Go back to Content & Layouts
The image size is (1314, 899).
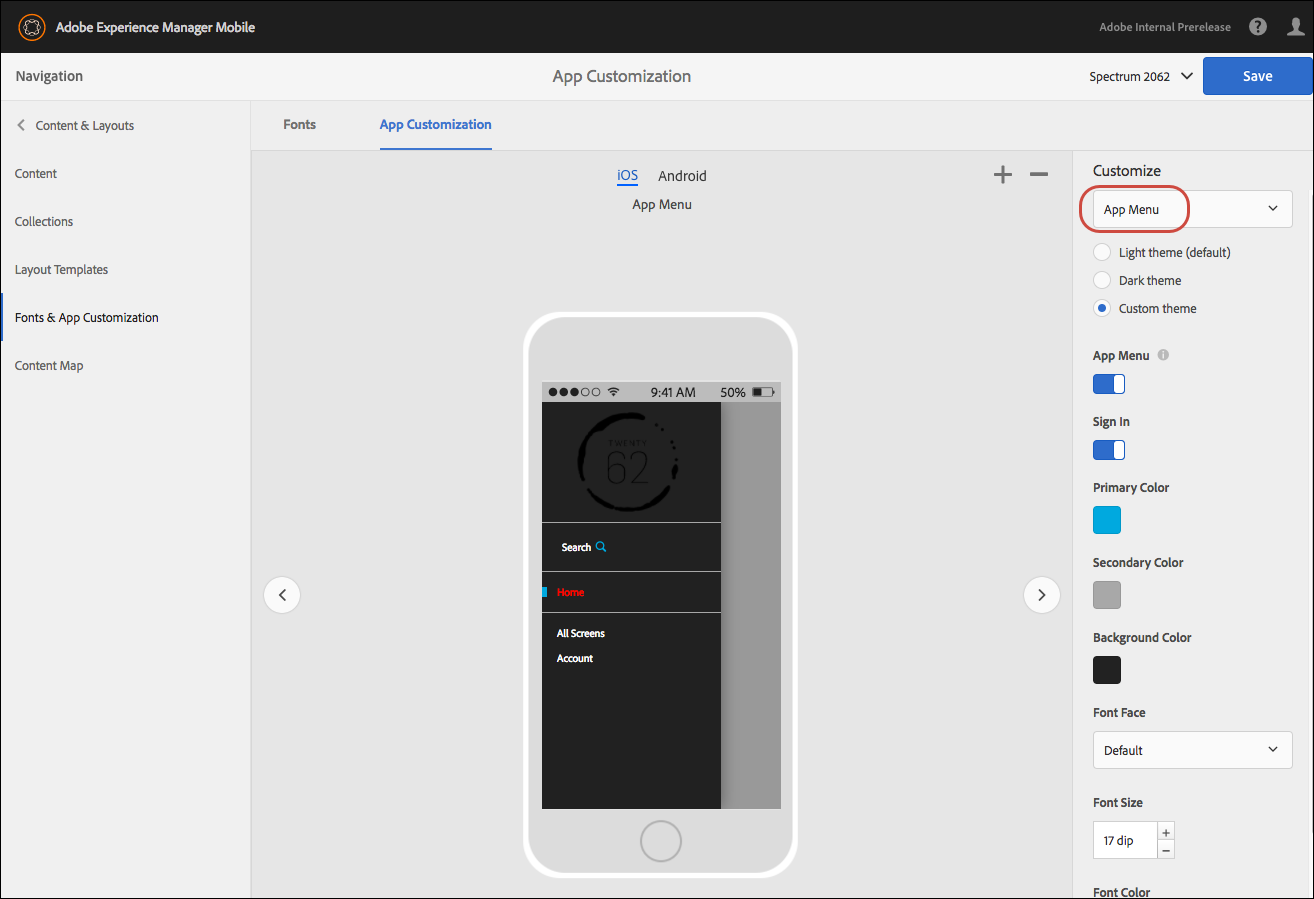pyautogui.click(x=84, y=125)
